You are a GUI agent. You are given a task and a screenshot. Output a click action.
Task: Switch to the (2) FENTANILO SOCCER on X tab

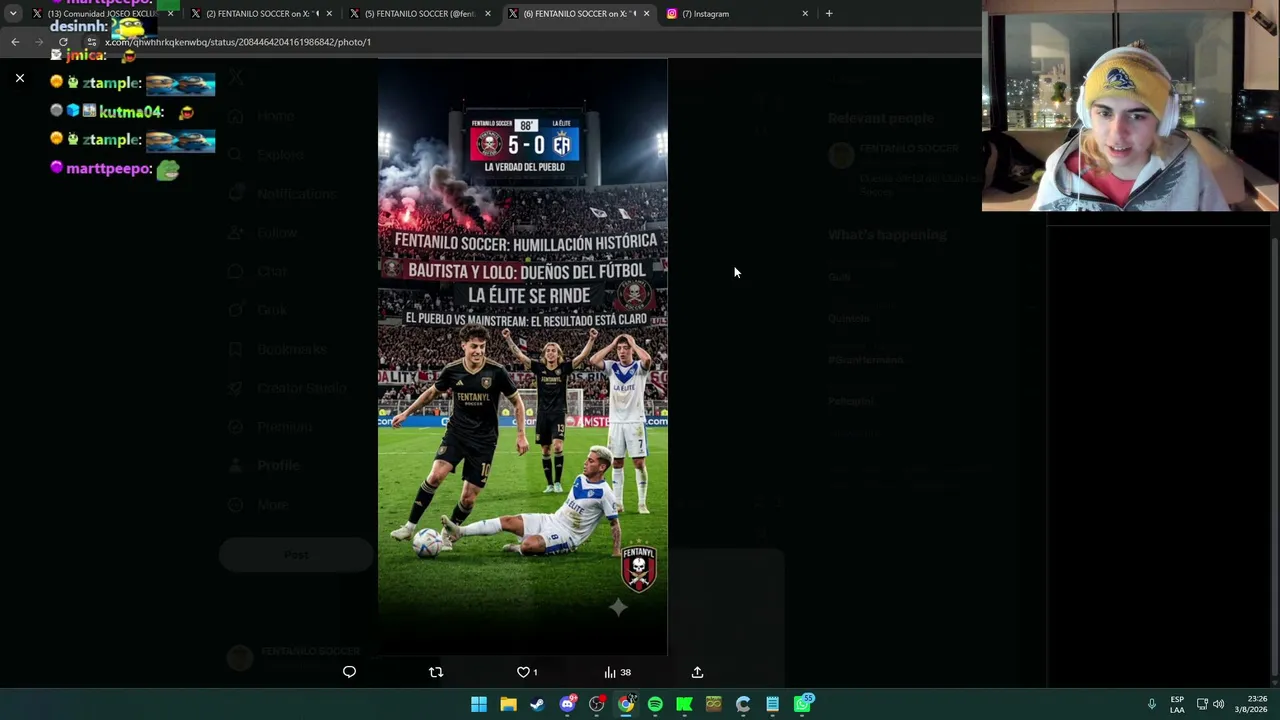click(261, 14)
